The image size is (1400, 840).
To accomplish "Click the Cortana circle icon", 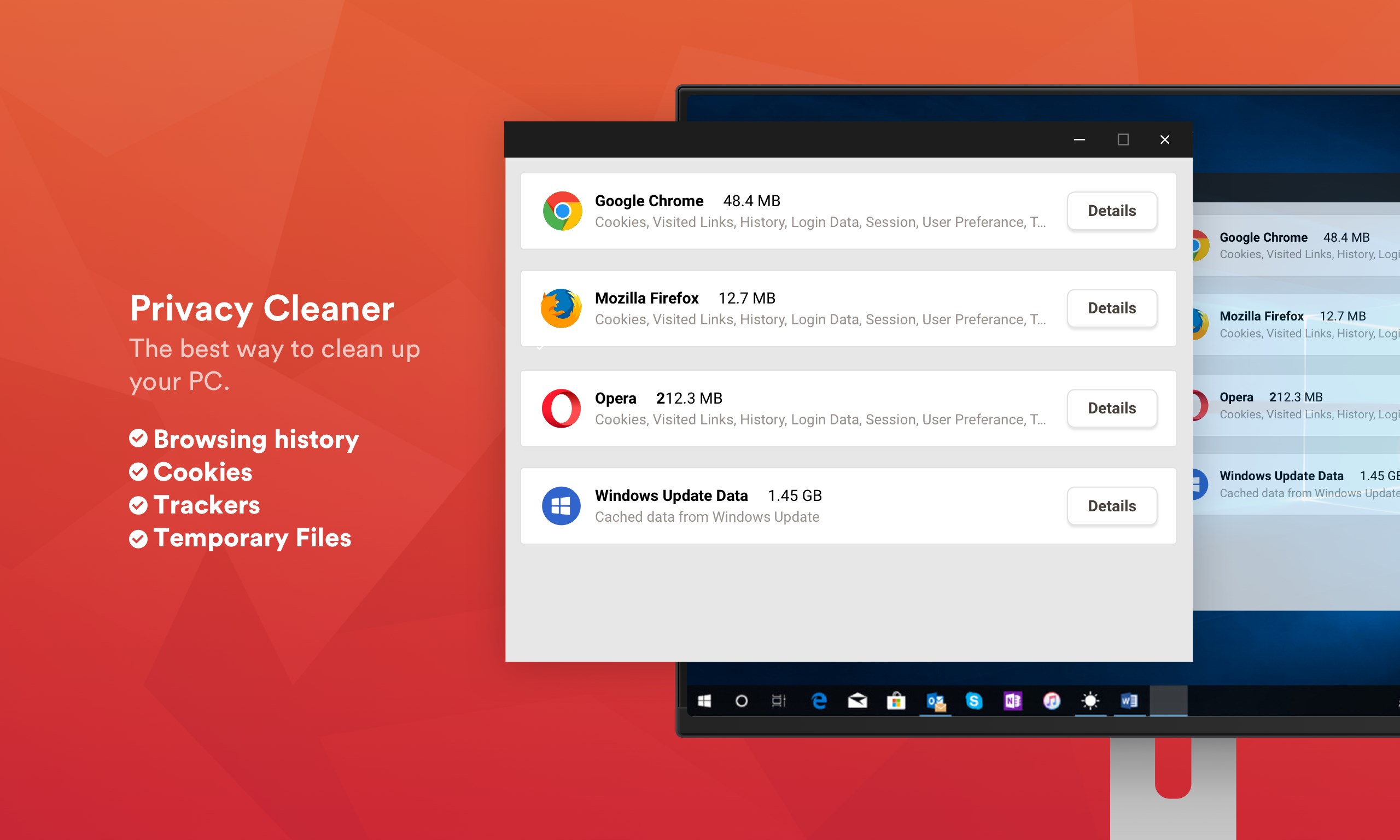I will coord(742,701).
